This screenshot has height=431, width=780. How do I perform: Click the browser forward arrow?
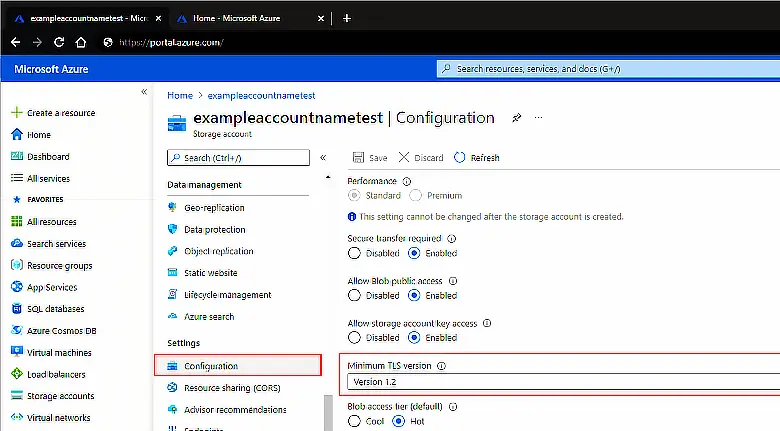pos(37,42)
